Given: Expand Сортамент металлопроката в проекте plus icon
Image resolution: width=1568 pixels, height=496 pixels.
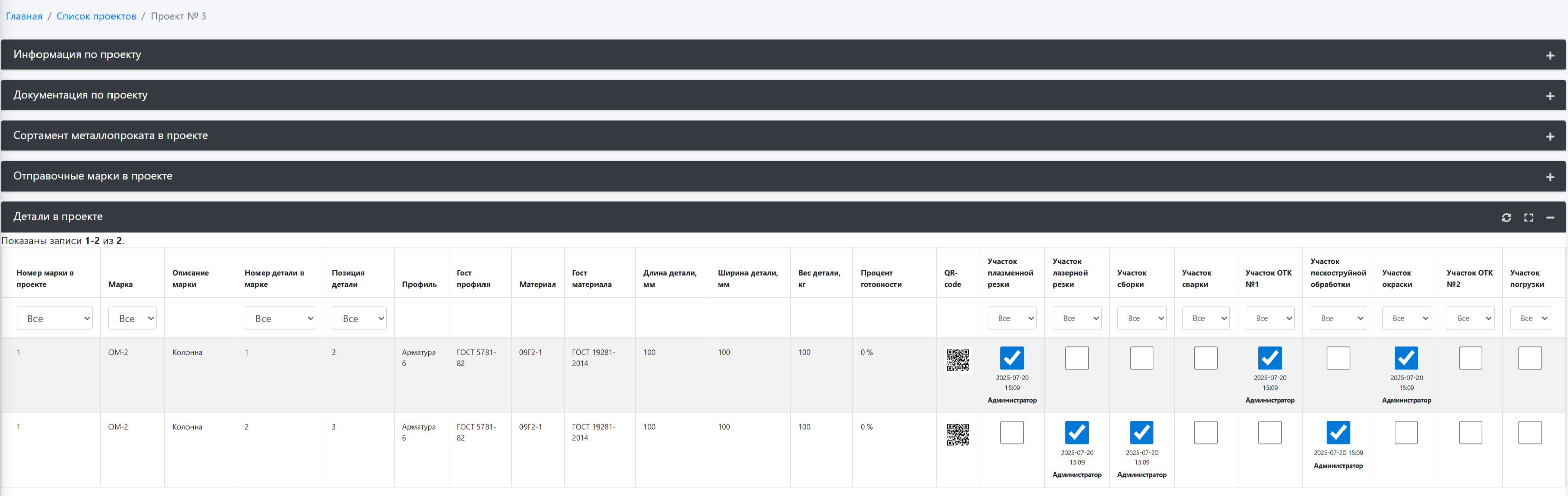Looking at the screenshot, I should (x=1550, y=136).
